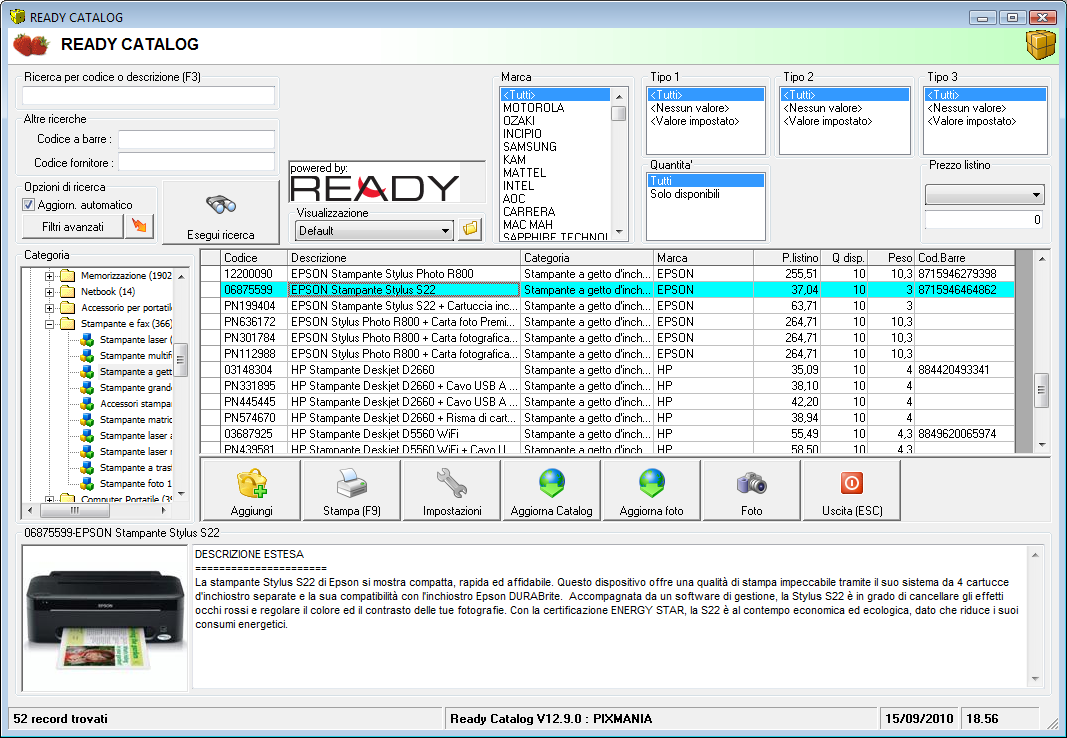Click the Netbook folder icon
Image resolution: width=1067 pixels, height=738 pixels.
67,292
